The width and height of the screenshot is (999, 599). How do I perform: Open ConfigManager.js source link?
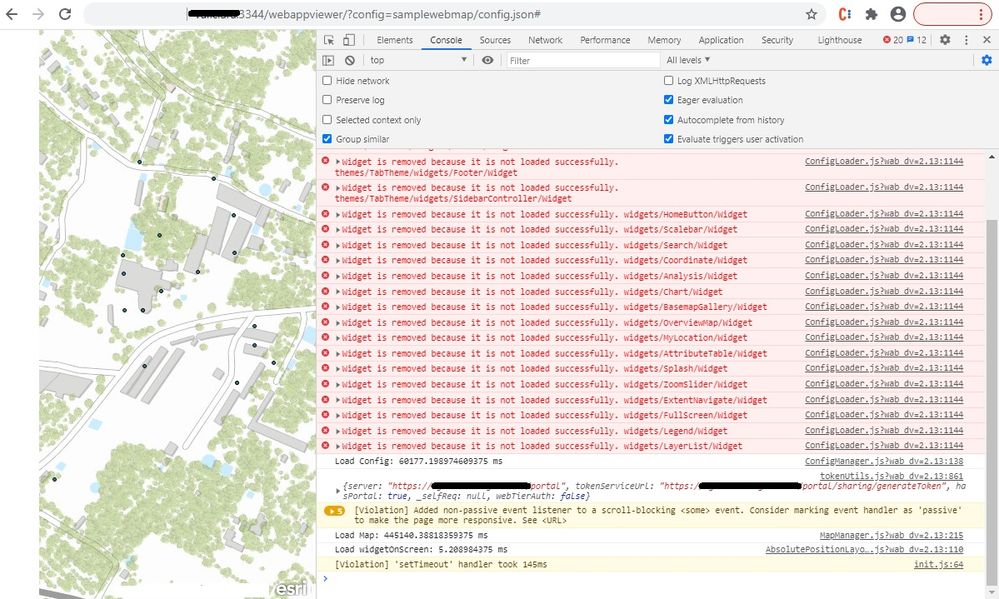[x=884, y=461]
